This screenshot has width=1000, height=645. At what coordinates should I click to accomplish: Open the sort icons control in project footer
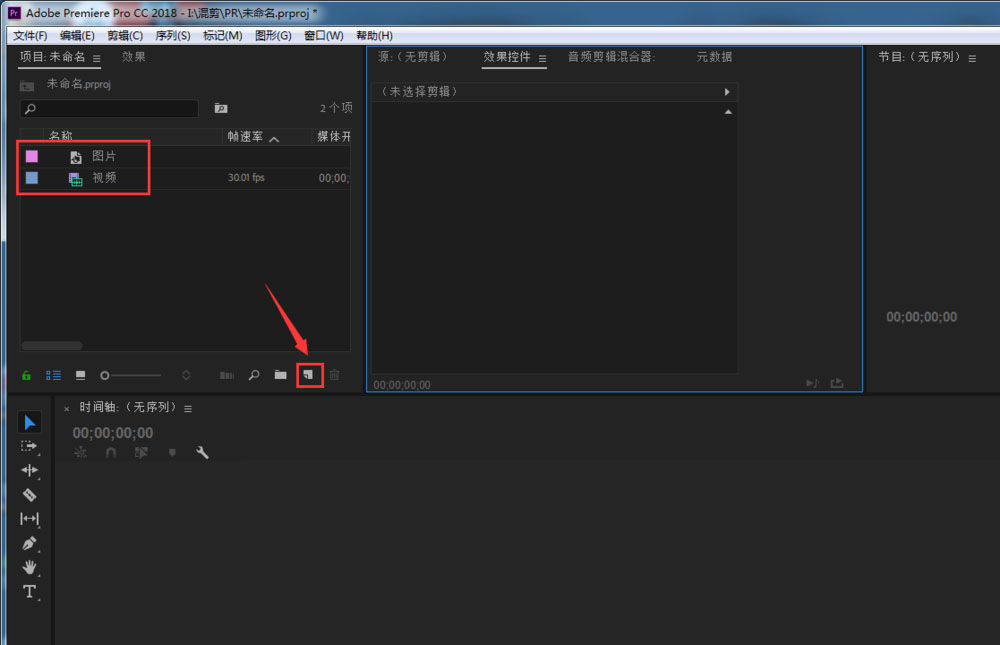tap(186, 375)
